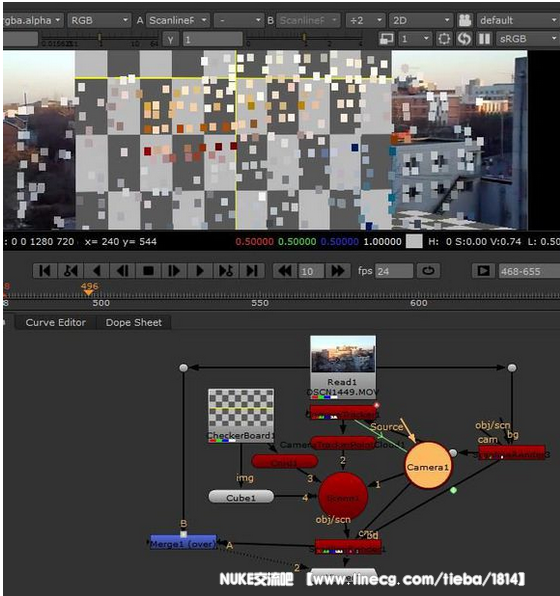The height and width of the screenshot is (596, 560).
Task: Switch to the Curve Editor tab
Action: [x=56, y=323]
